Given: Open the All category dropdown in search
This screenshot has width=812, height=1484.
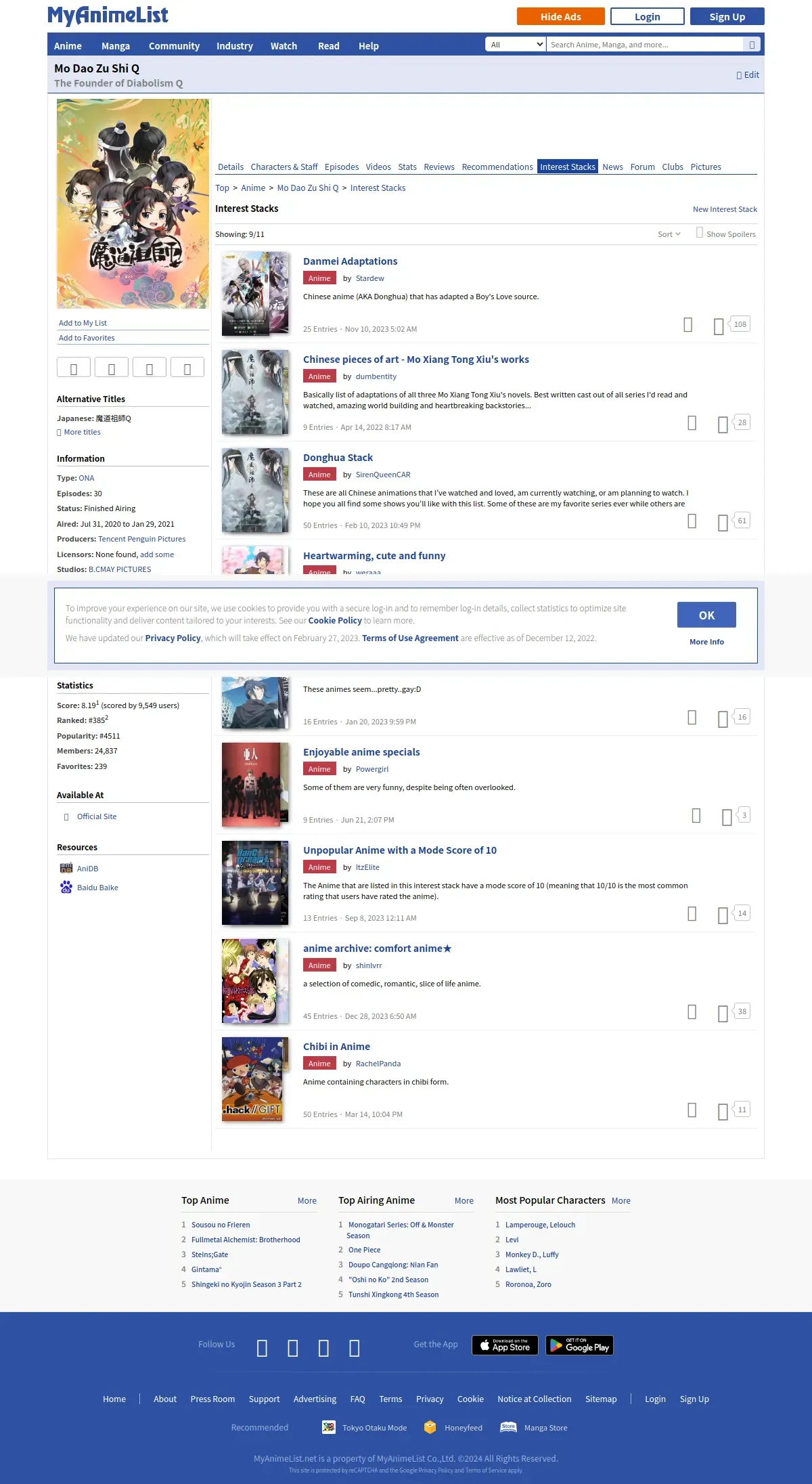Looking at the screenshot, I should point(516,45).
